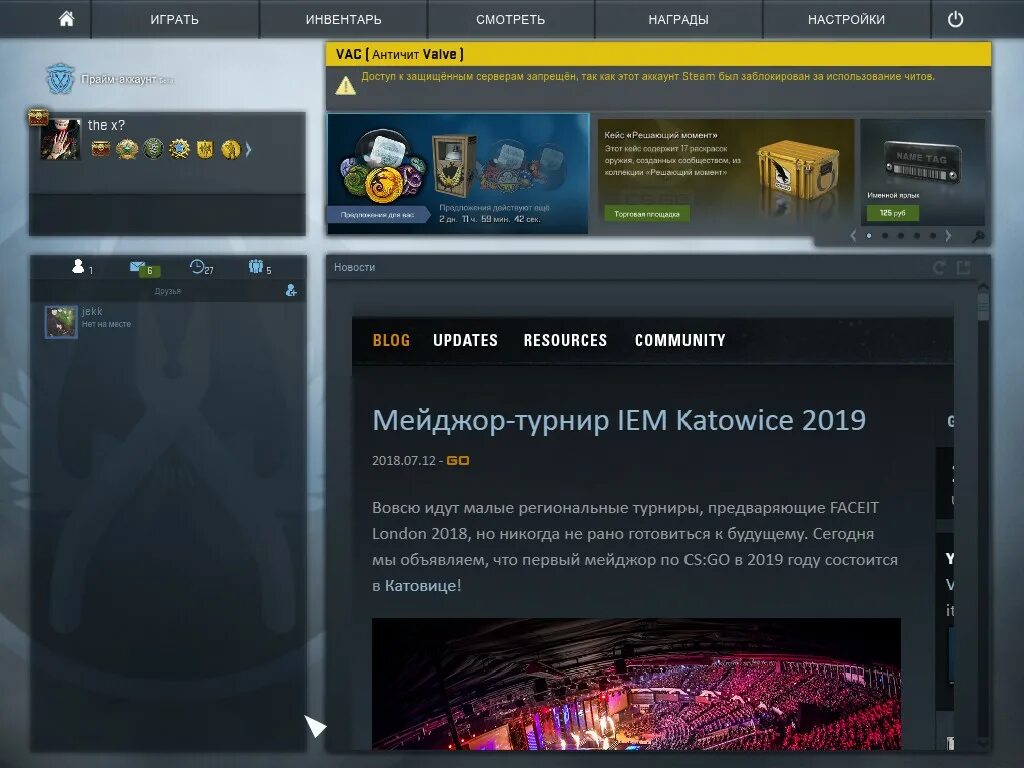Open the НАГРАДЫ menu
The width and height of the screenshot is (1024, 768).
[x=679, y=20]
